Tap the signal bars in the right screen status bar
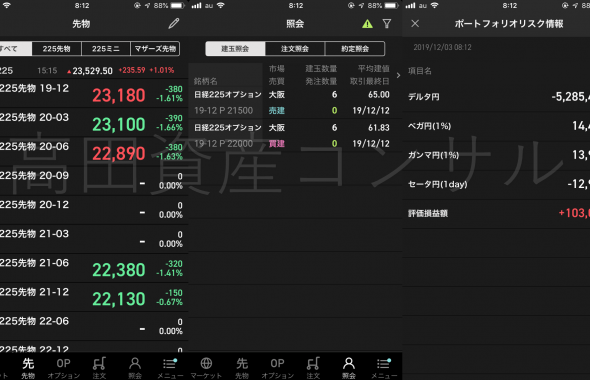This screenshot has width=590, height=380. point(411,6)
